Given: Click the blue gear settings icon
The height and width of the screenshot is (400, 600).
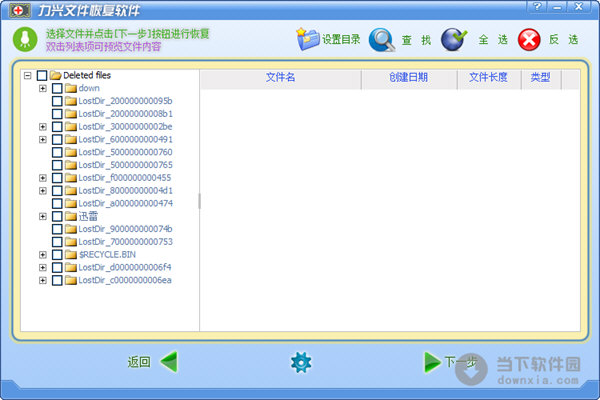Looking at the screenshot, I should tap(301, 362).
